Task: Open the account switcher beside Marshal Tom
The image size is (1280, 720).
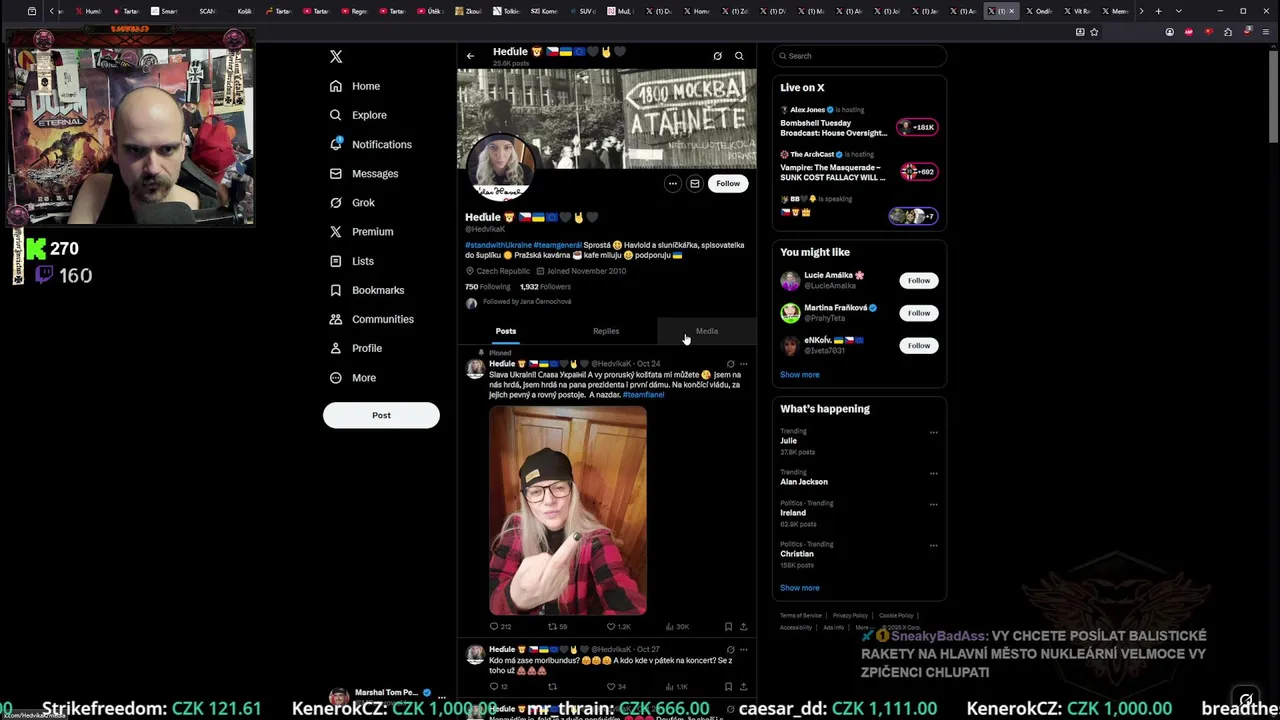Action: pos(441,697)
